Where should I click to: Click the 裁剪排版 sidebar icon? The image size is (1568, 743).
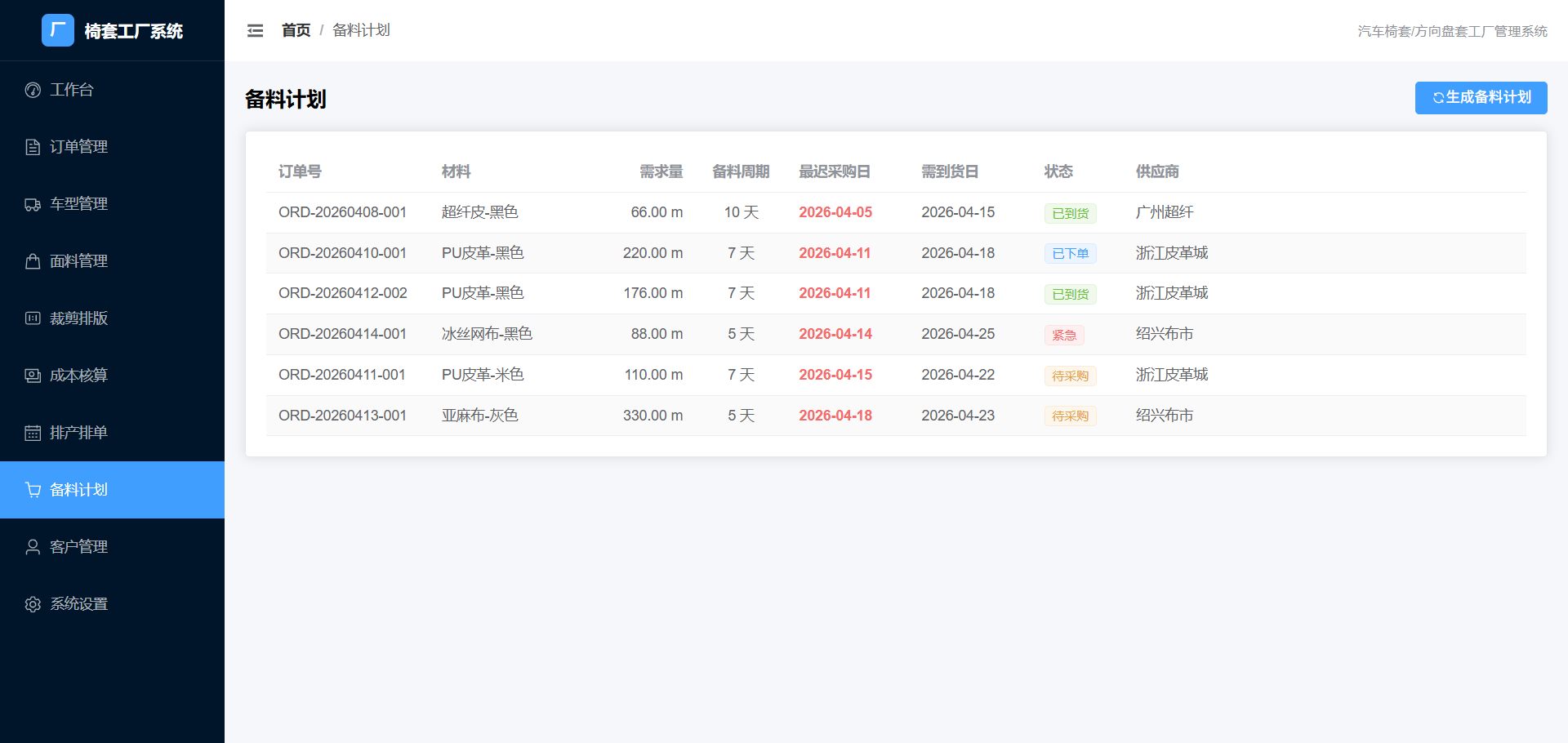[33, 318]
